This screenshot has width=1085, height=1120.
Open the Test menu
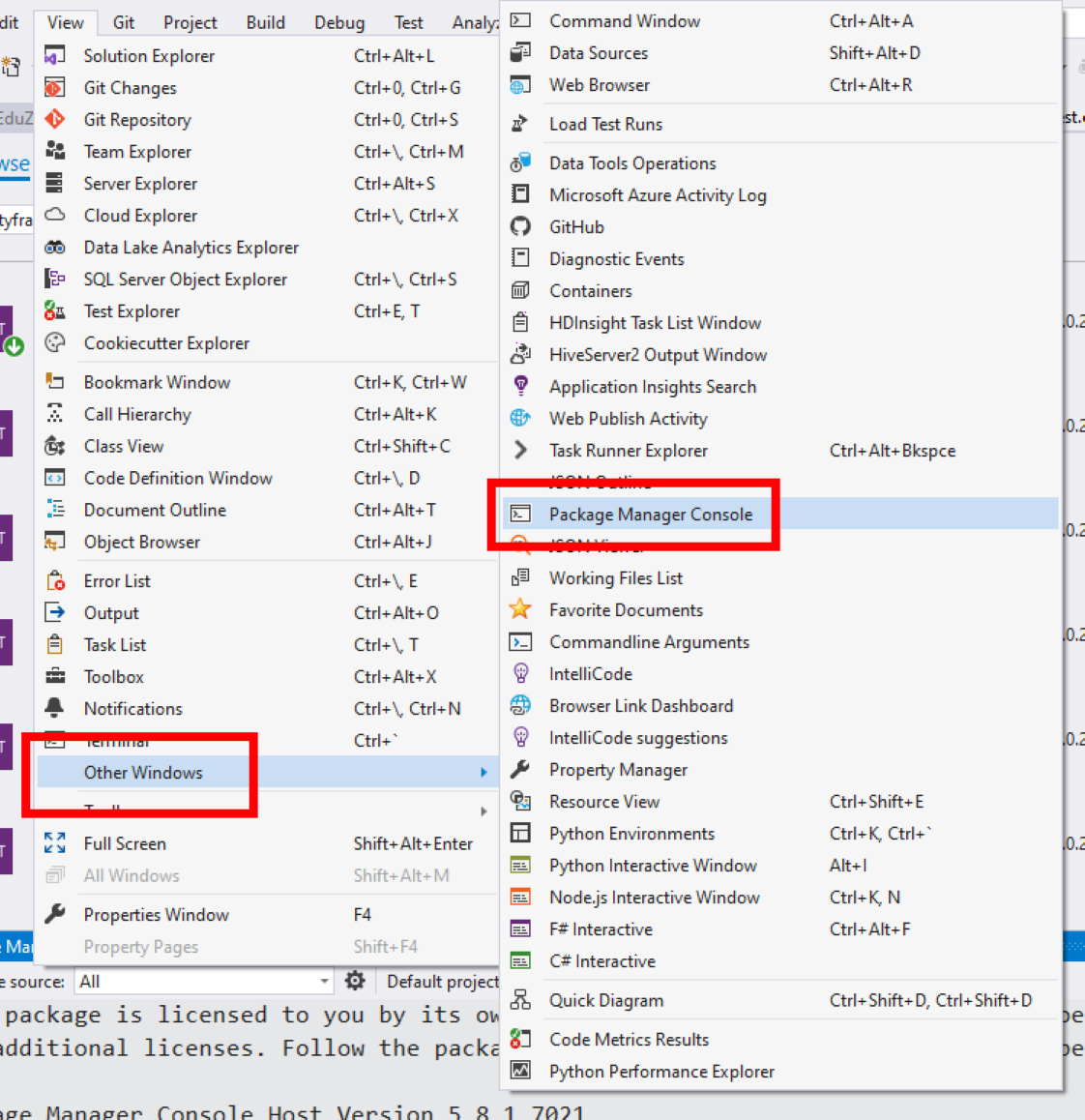(409, 23)
